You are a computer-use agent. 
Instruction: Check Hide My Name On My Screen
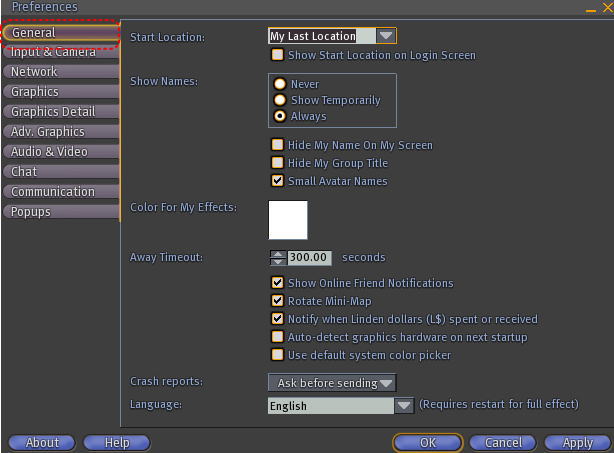tap(277, 144)
